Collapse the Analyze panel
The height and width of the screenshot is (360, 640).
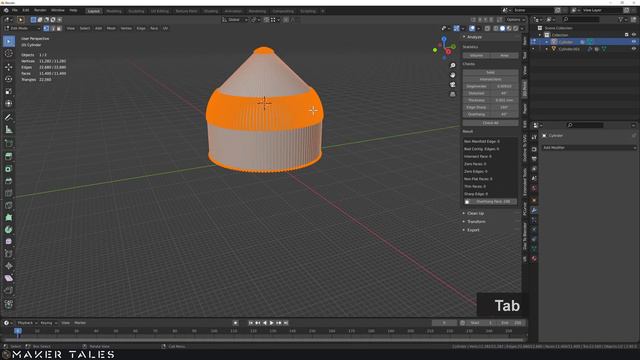click(x=473, y=37)
